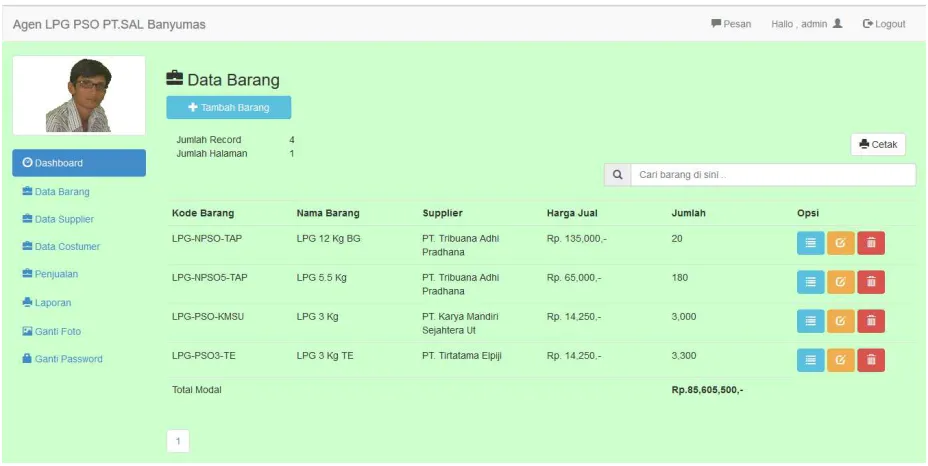This screenshot has width=928, height=466.
Task: Edit the LPG-NPSO5-TAP item
Action: 840,282
